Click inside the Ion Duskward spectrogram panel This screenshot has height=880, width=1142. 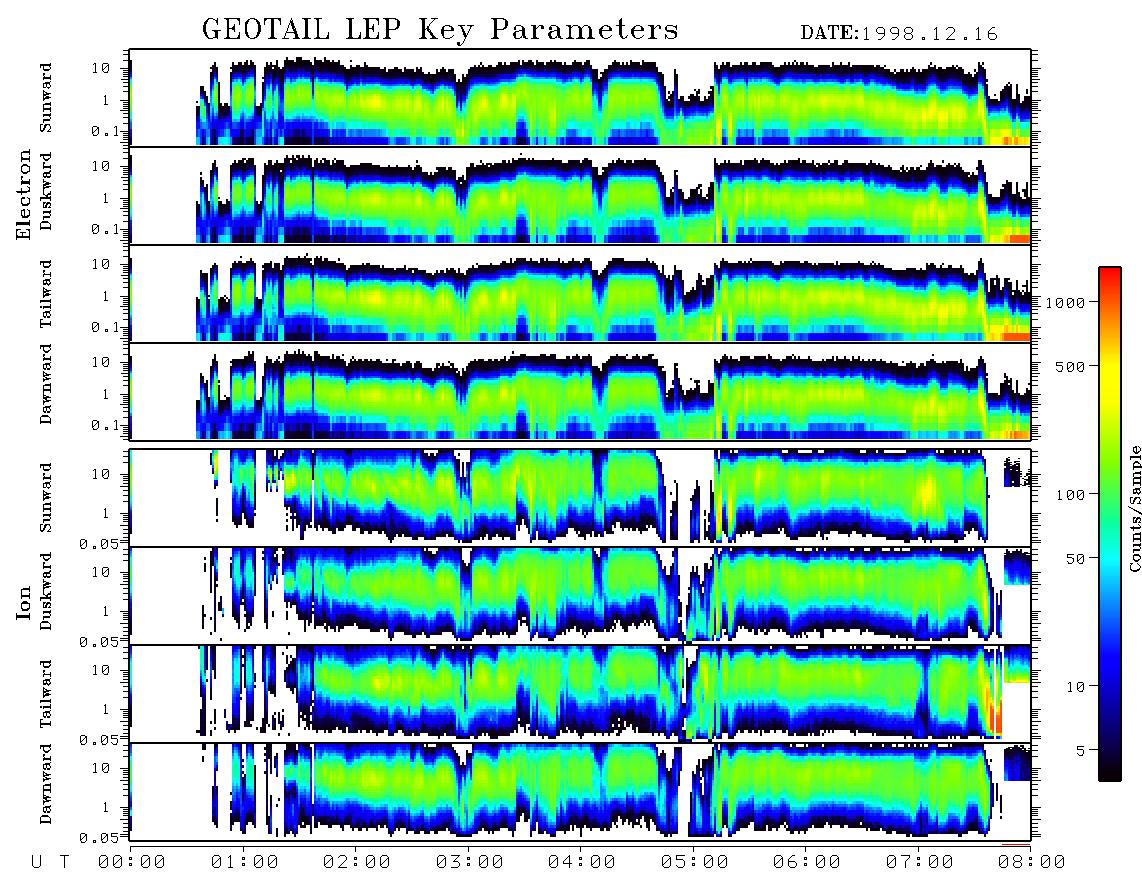(x=580, y=595)
